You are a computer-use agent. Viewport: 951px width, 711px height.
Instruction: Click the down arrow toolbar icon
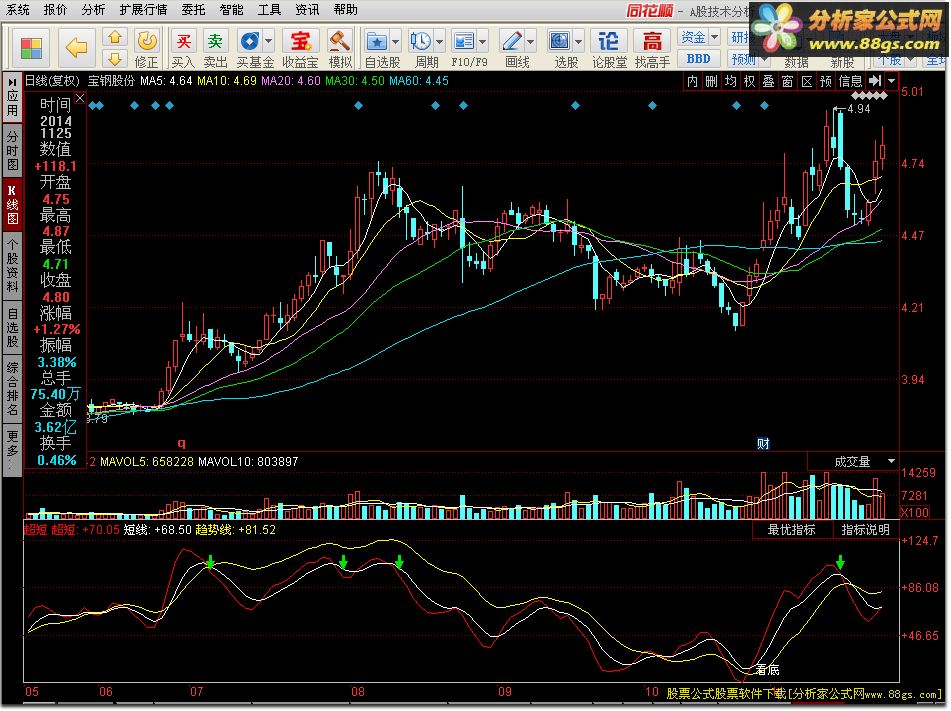(x=115, y=59)
